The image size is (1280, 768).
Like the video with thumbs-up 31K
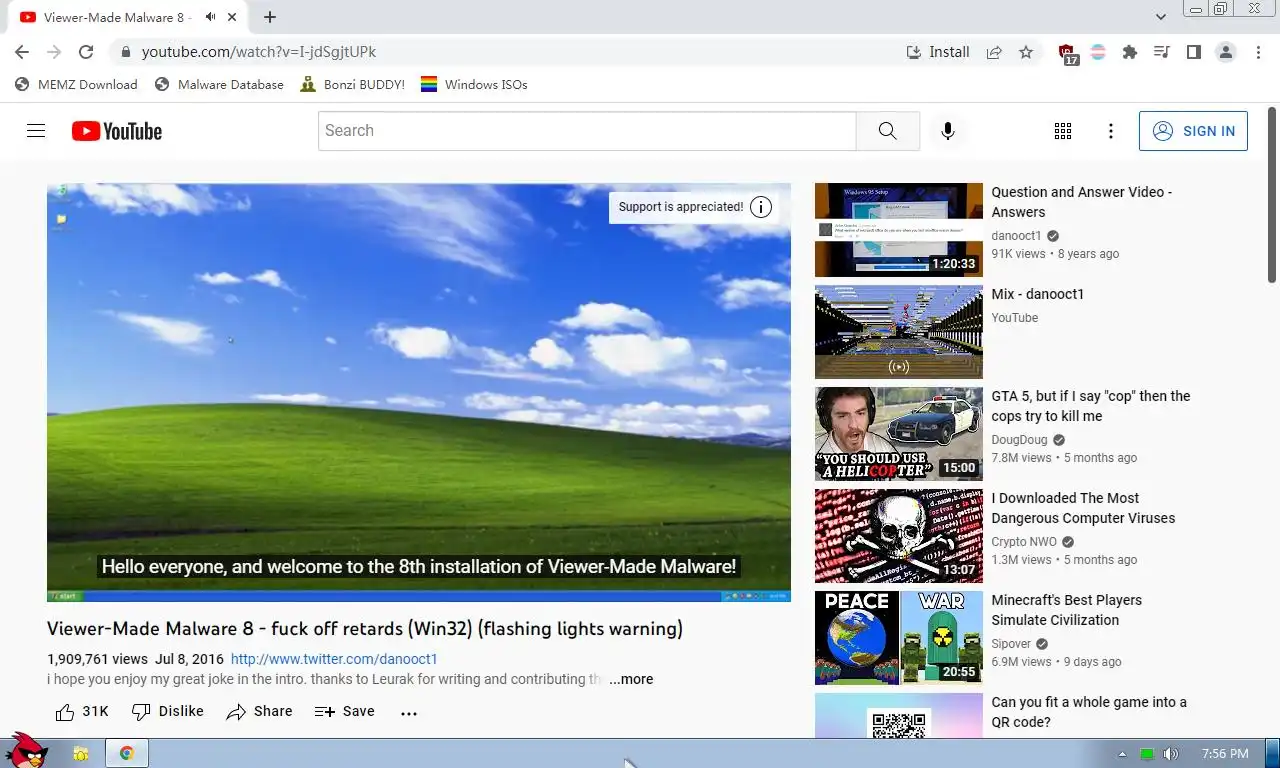coord(82,712)
